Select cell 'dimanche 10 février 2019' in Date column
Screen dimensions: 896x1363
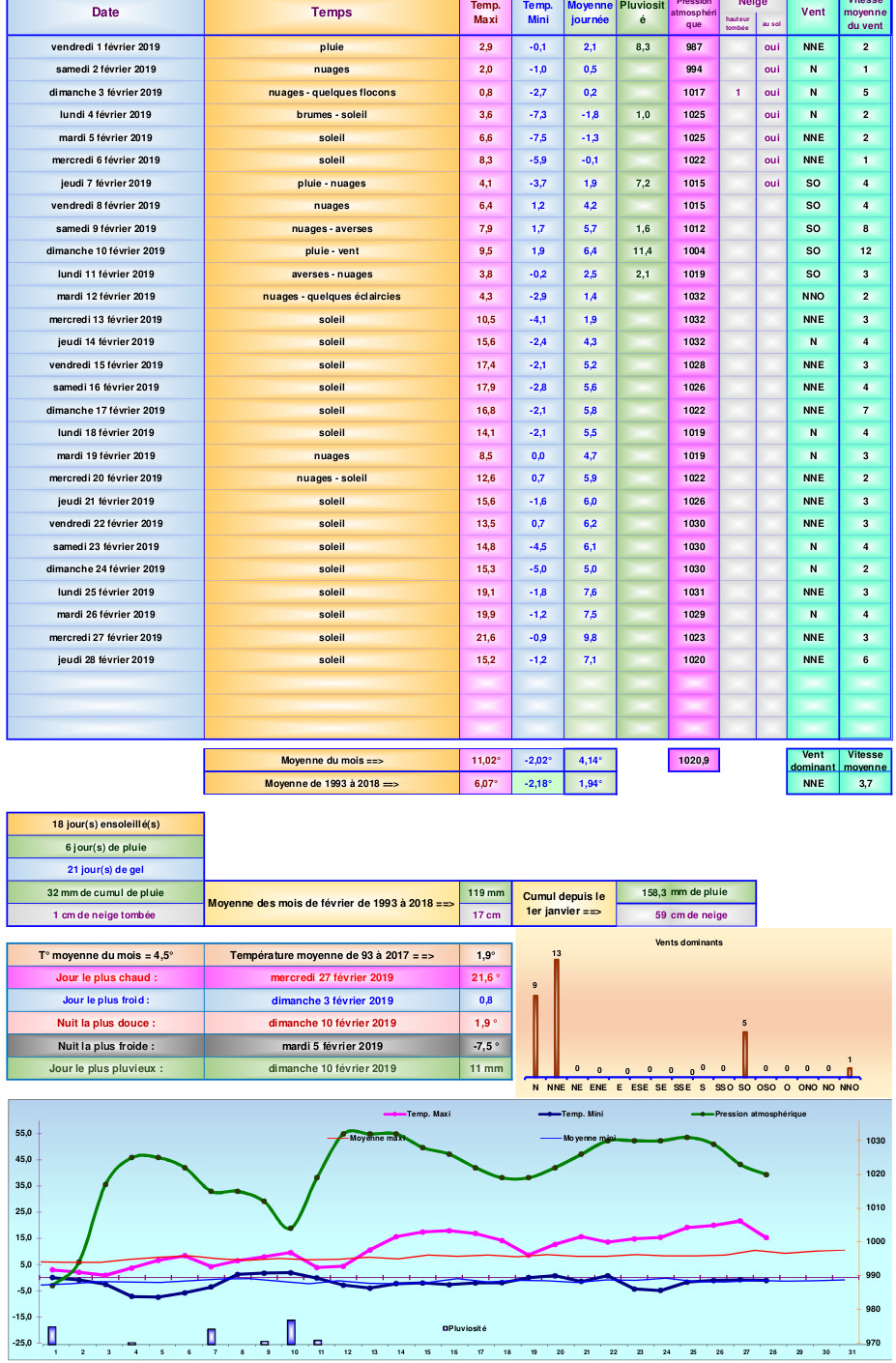[105, 251]
